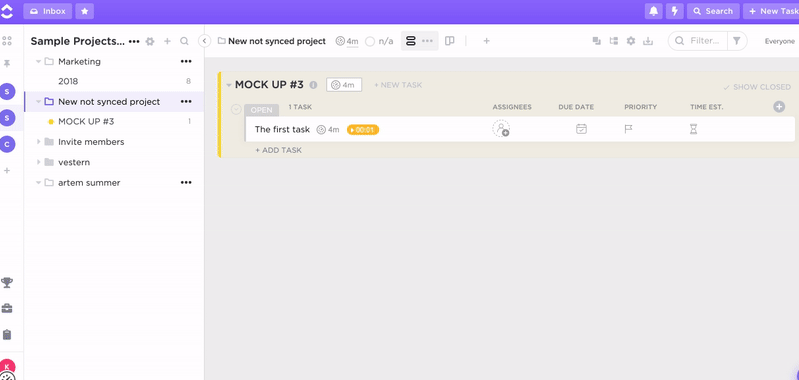
Task: Open the notifications bell
Action: click(x=653, y=11)
